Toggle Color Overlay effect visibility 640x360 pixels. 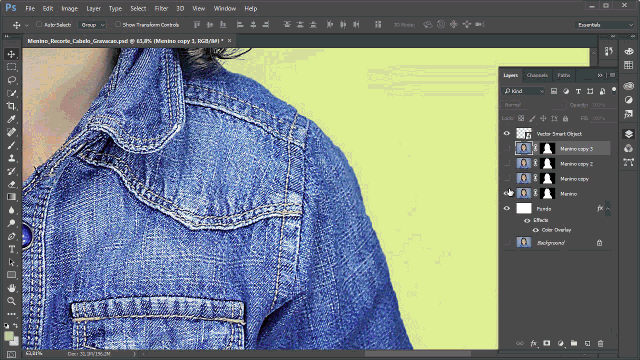(x=536, y=230)
